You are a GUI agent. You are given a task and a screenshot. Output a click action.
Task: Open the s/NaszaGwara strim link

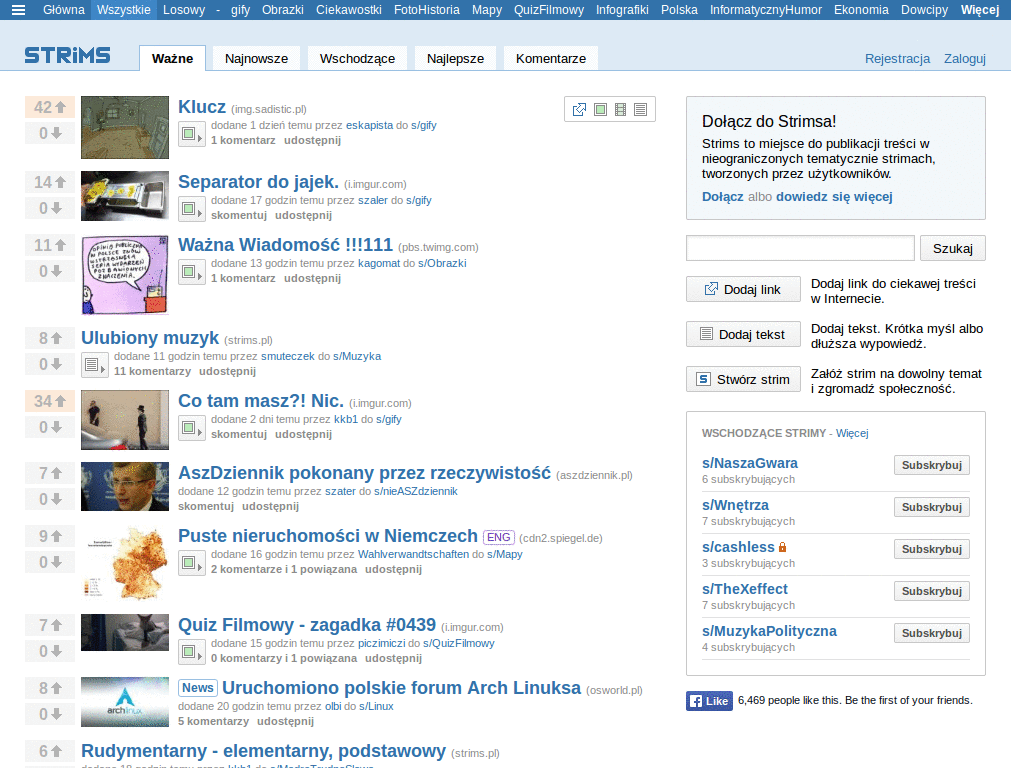[x=750, y=463]
